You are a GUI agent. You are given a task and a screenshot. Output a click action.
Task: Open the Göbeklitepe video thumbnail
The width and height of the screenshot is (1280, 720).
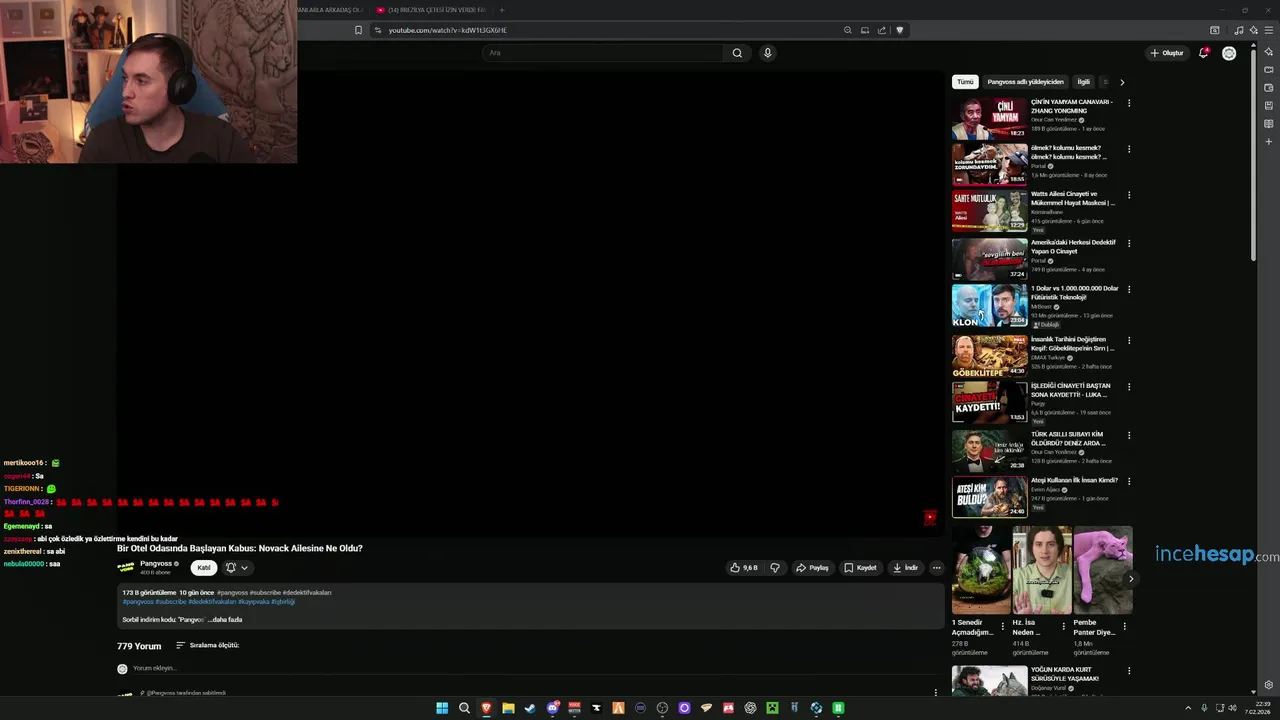coord(989,355)
